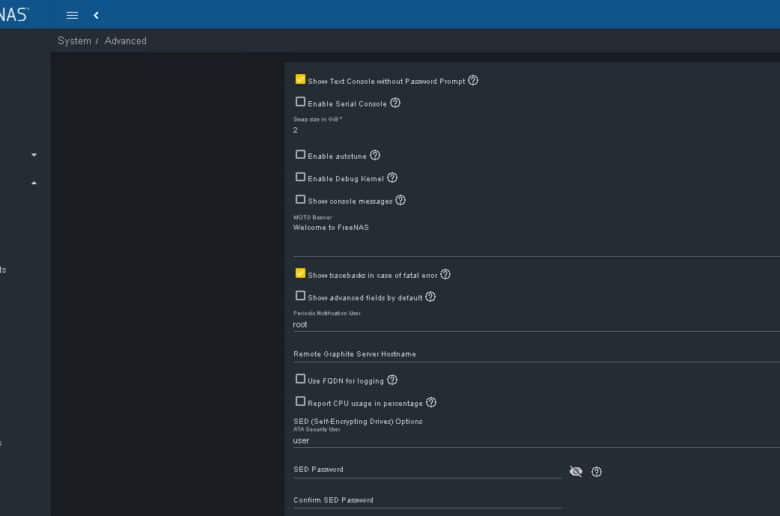Image resolution: width=780 pixels, height=516 pixels.
Task: Open help icon next to Enable autotune
Action: click(375, 155)
